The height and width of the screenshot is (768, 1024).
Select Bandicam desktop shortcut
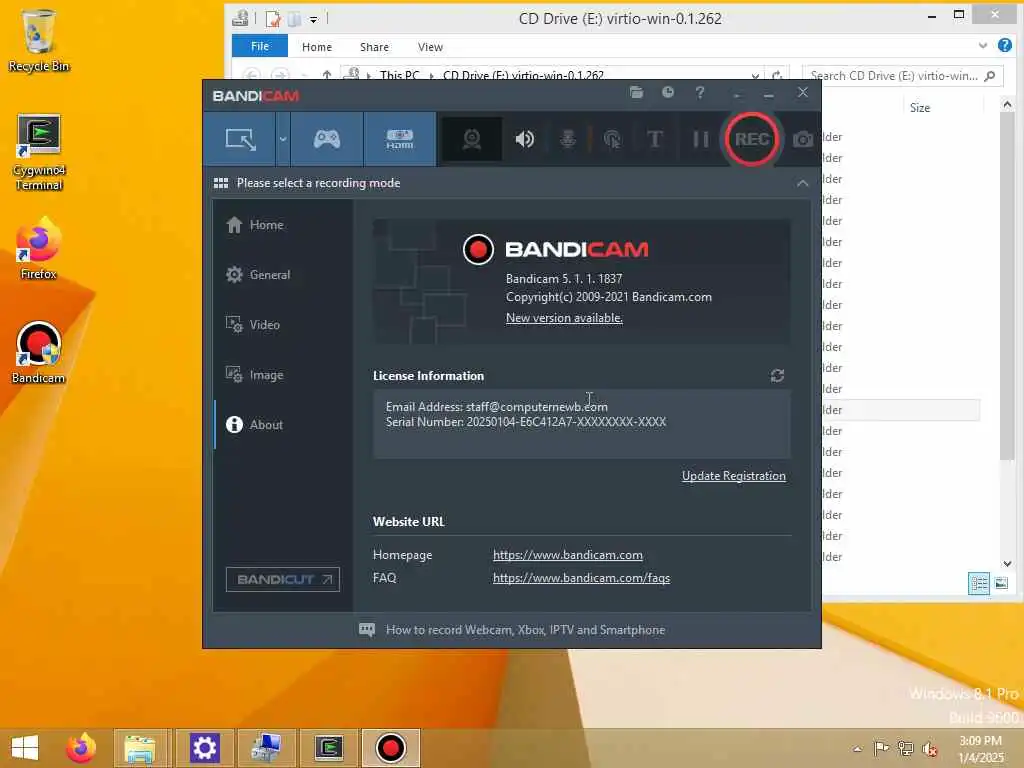tap(39, 353)
